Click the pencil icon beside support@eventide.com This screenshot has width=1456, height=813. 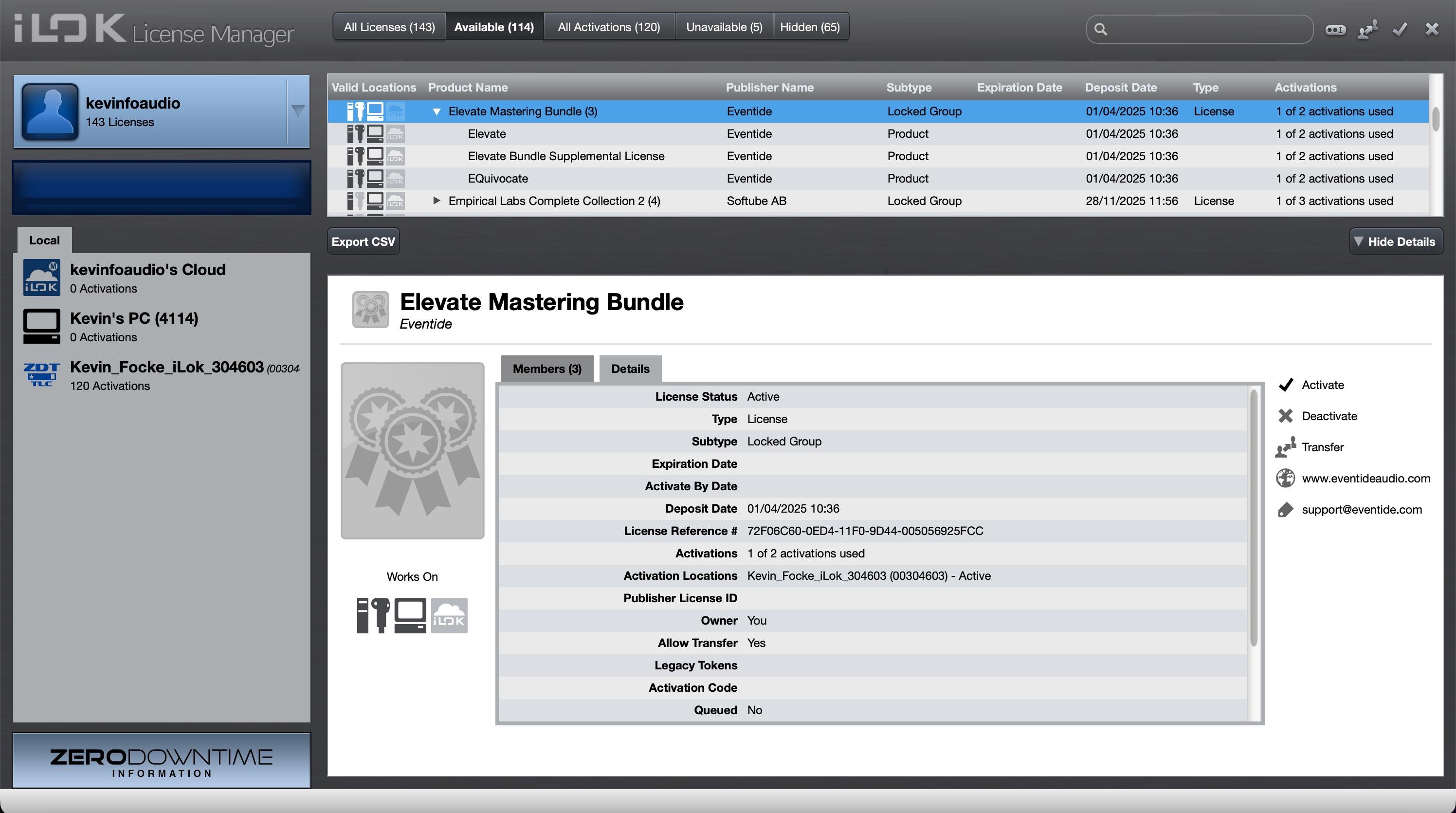tap(1285, 509)
